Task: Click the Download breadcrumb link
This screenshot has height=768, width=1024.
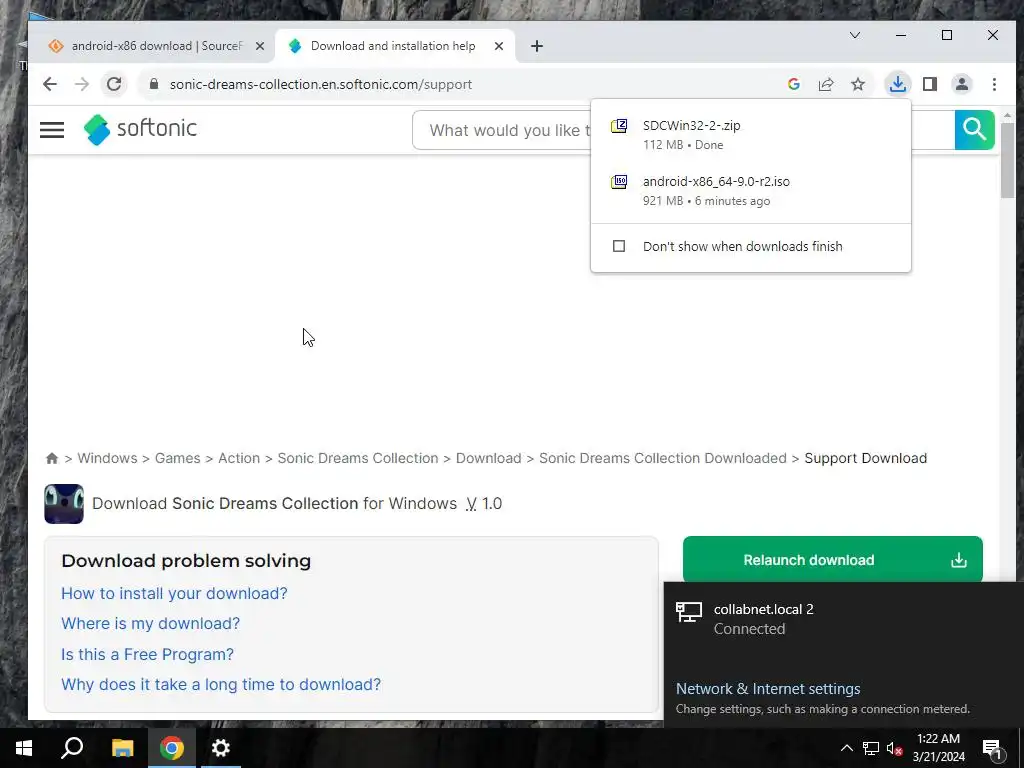Action: [x=488, y=458]
